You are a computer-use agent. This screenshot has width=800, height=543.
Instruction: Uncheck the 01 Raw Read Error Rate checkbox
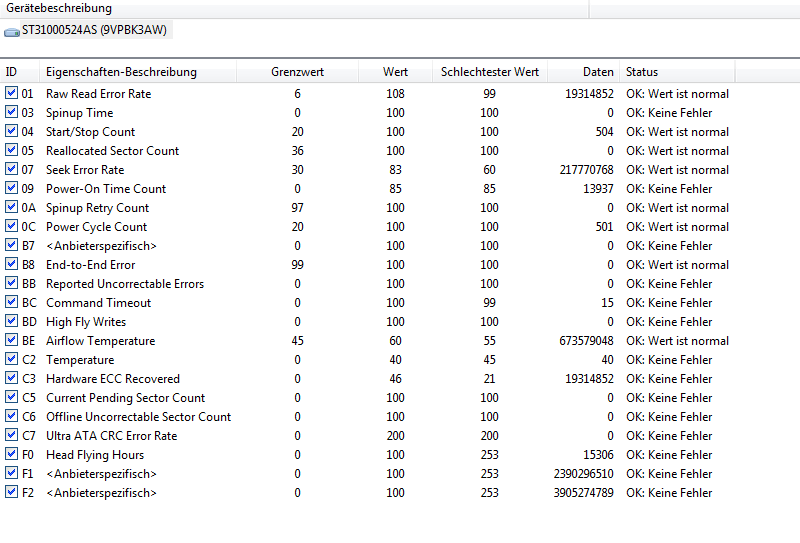[11, 93]
